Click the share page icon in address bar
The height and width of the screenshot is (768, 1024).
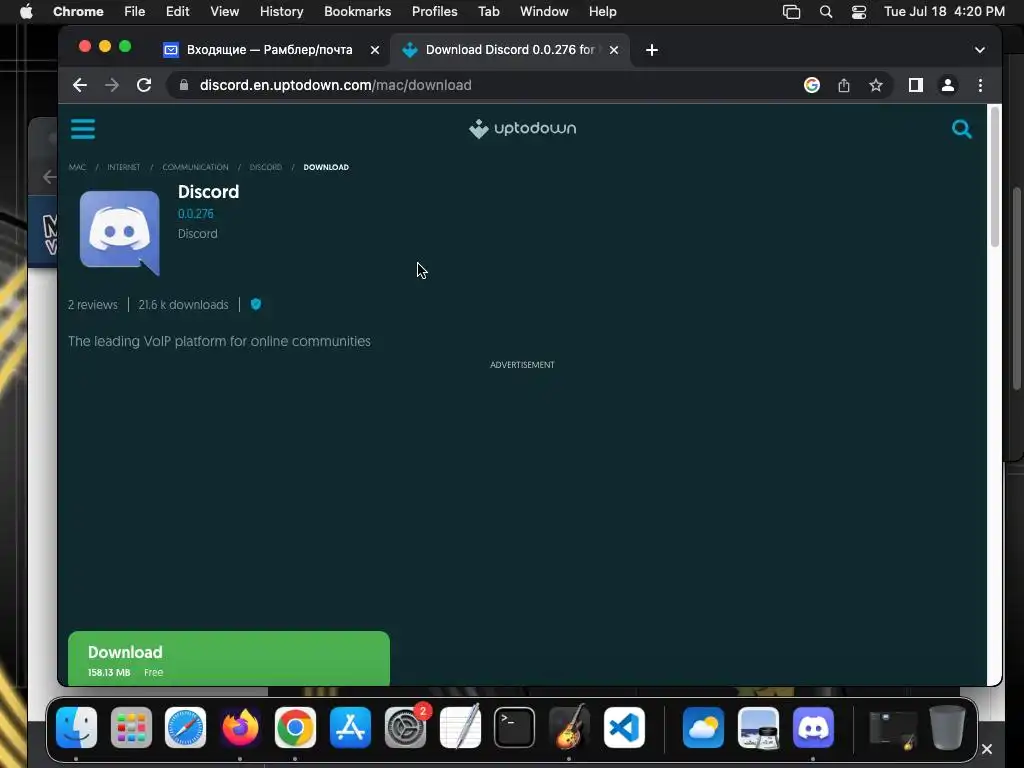point(844,85)
